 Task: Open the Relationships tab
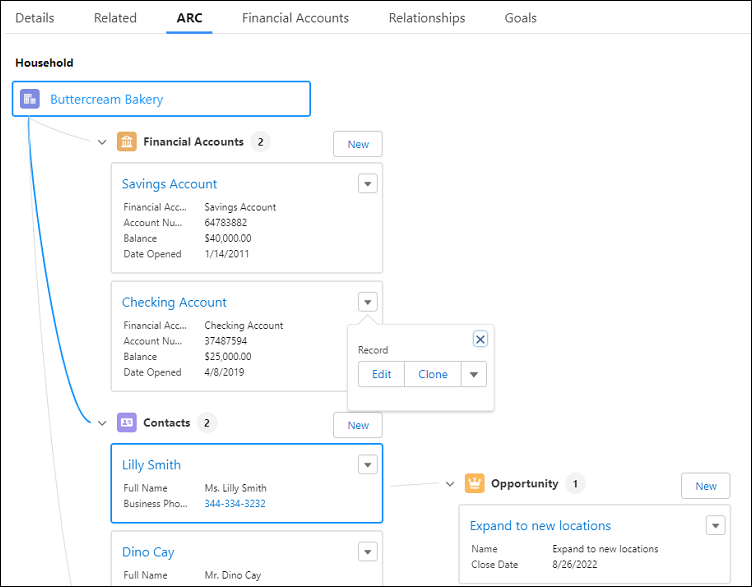[x=426, y=18]
